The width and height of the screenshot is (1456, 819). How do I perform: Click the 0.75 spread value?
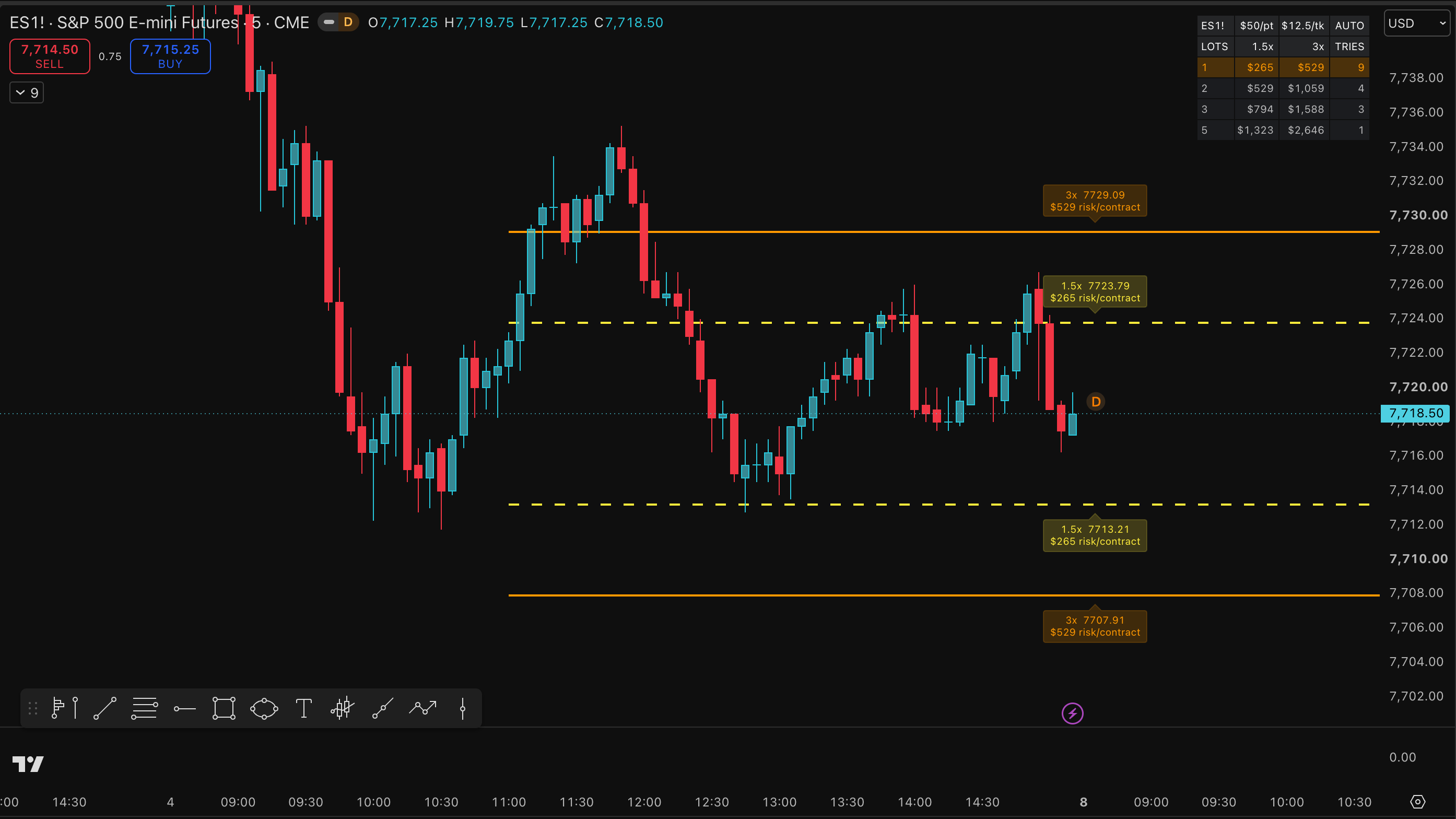tap(110, 56)
